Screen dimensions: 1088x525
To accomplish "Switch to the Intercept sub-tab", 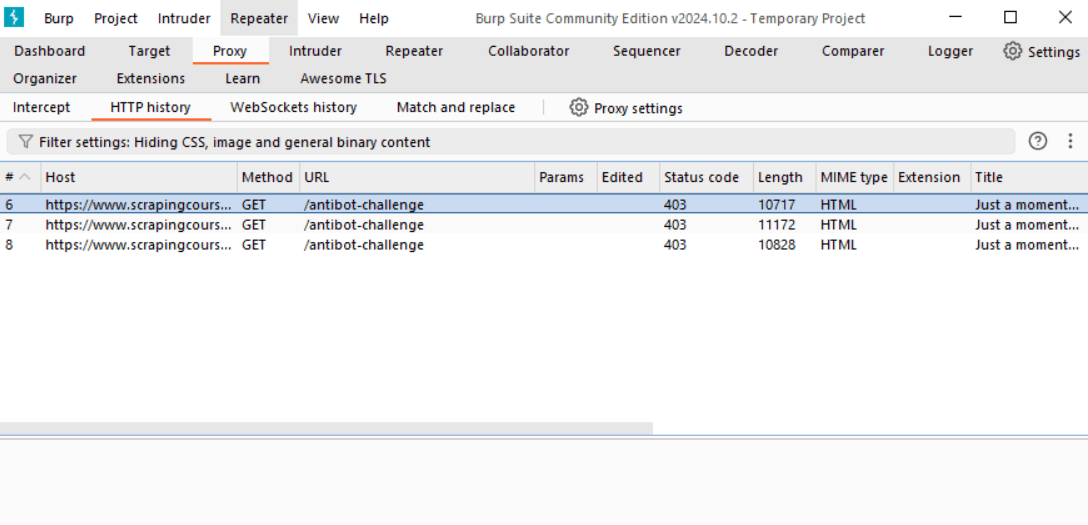I will tap(42, 107).
